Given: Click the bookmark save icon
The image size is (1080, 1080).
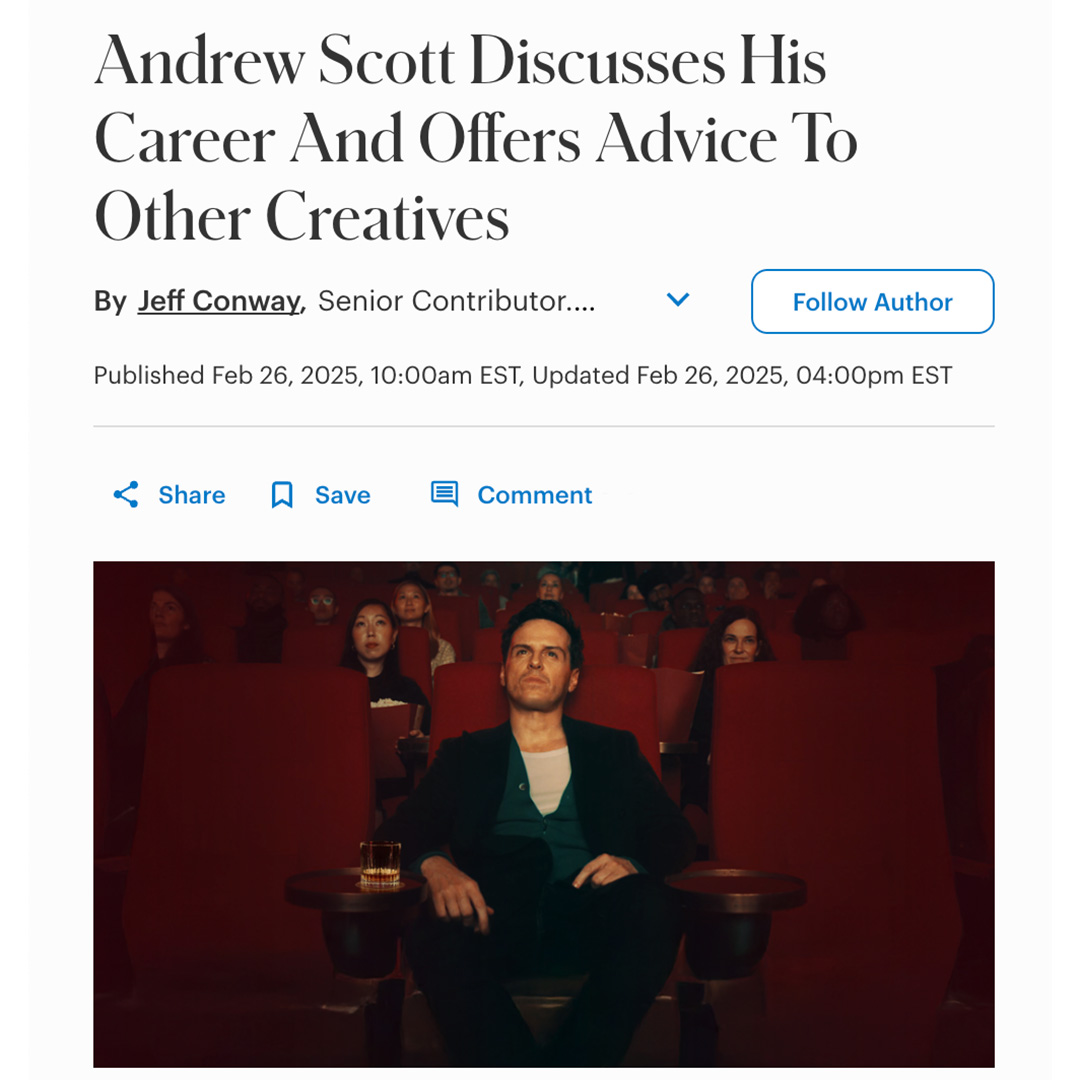Looking at the screenshot, I should [x=282, y=495].
